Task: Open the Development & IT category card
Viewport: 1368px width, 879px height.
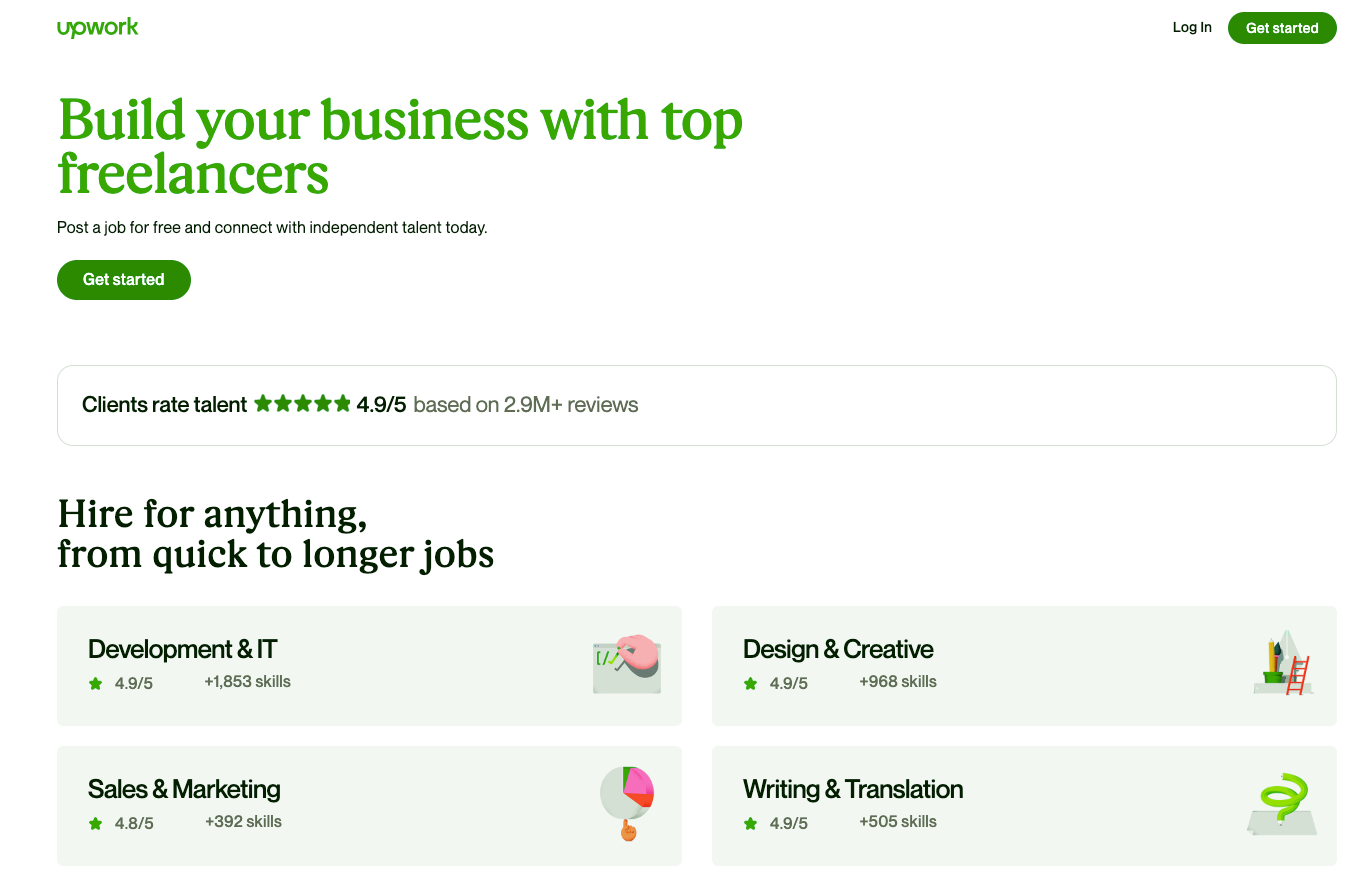Action: coord(369,665)
